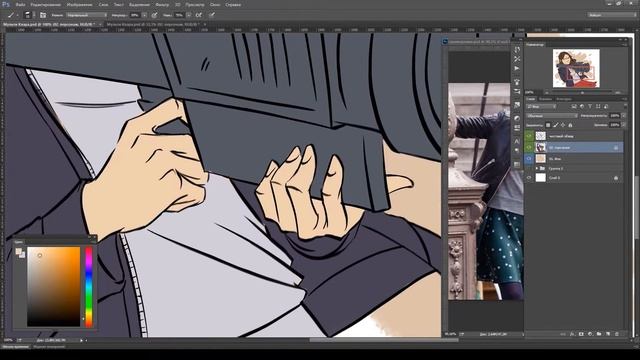This screenshot has width=640, height=360.
Task: Open the Фильтр menu
Action: point(162,5)
